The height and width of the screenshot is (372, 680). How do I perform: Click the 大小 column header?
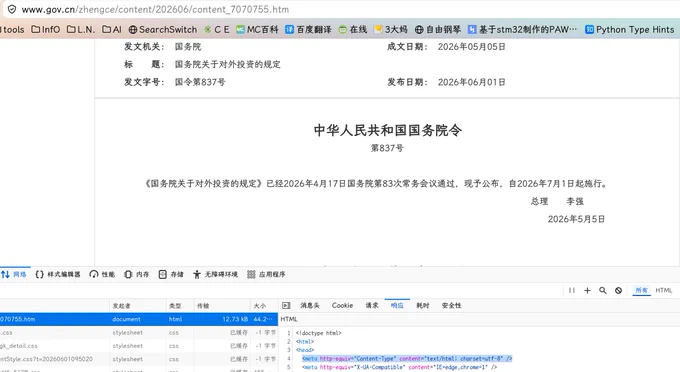[264, 306]
